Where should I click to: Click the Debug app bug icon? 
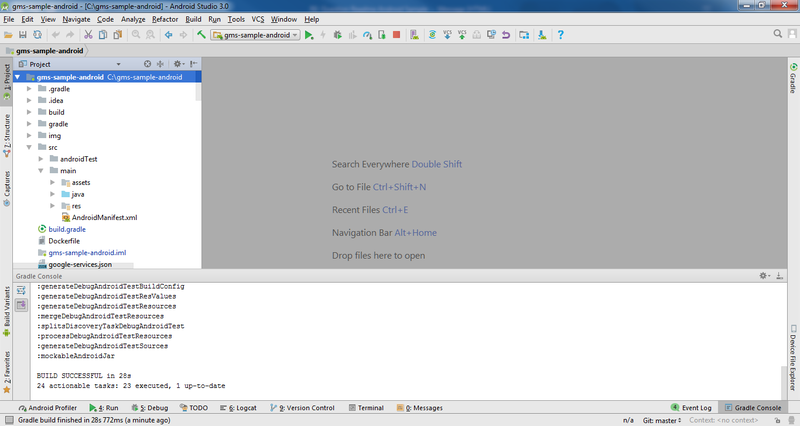coord(339,35)
